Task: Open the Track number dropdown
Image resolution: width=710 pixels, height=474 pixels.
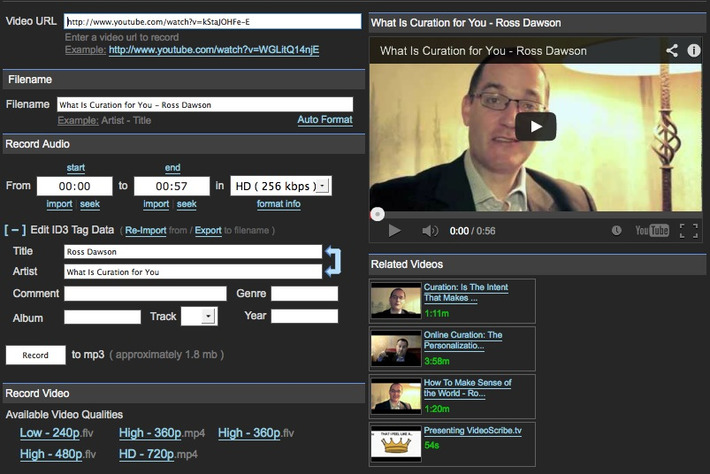Action: coord(199,316)
